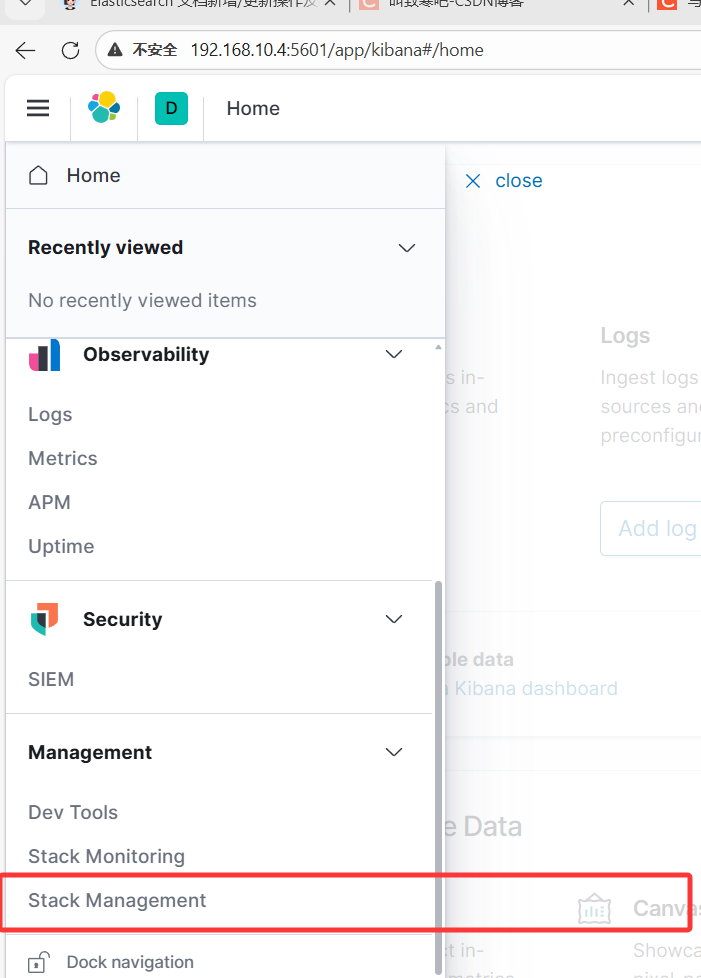Screen dimensions: 701x978
Task: Open Home in the navigation menu
Action: pos(94,175)
